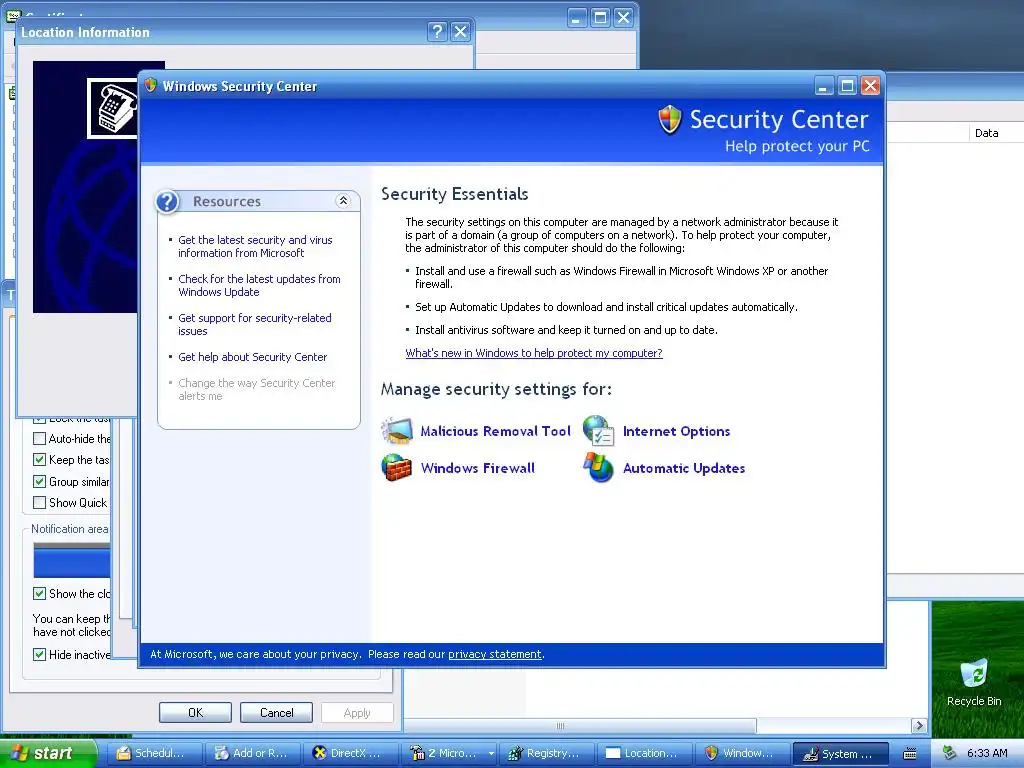Screen dimensions: 1024x768
Task: Open What's new in Windows to help protect my computer
Action: (x=534, y=353)
